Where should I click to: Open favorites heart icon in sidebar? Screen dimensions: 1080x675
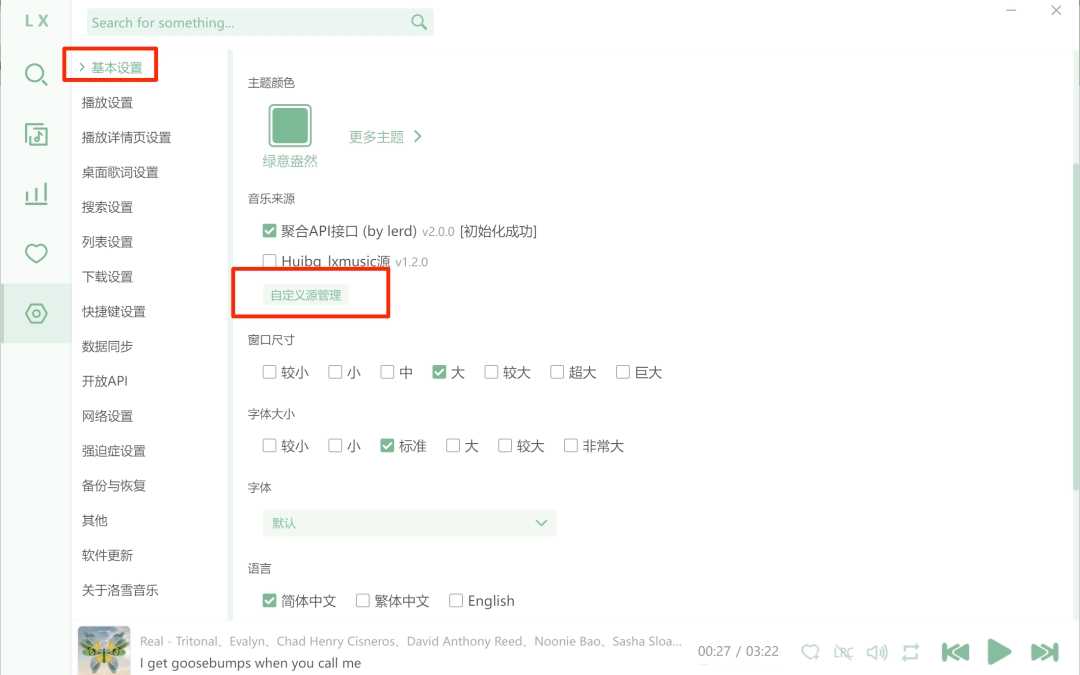click(x=36, y=253)
